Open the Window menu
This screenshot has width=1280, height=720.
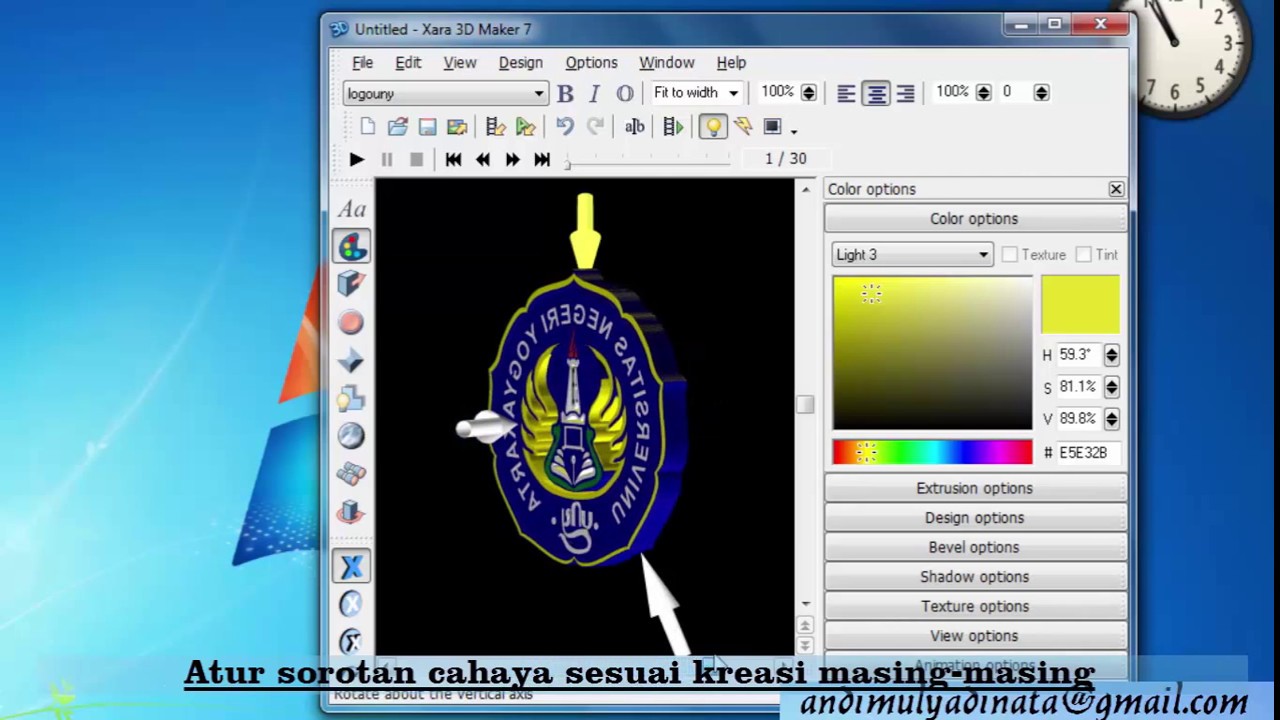(666, 62)
